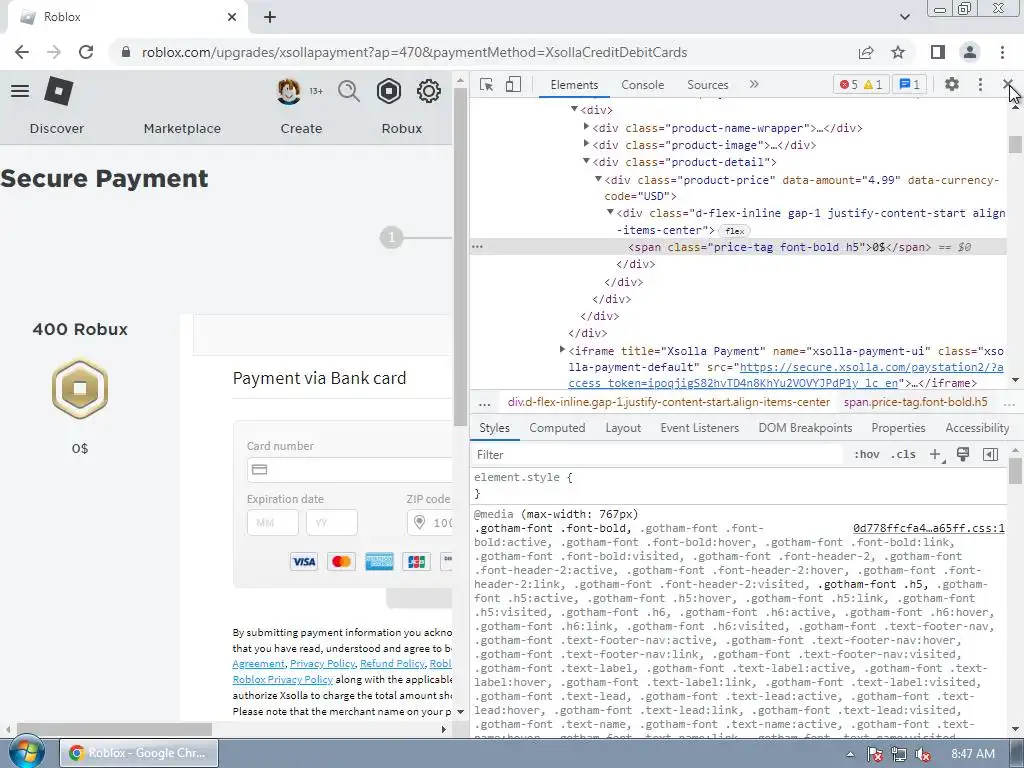Open the Layout pane tab

(622, 428)
